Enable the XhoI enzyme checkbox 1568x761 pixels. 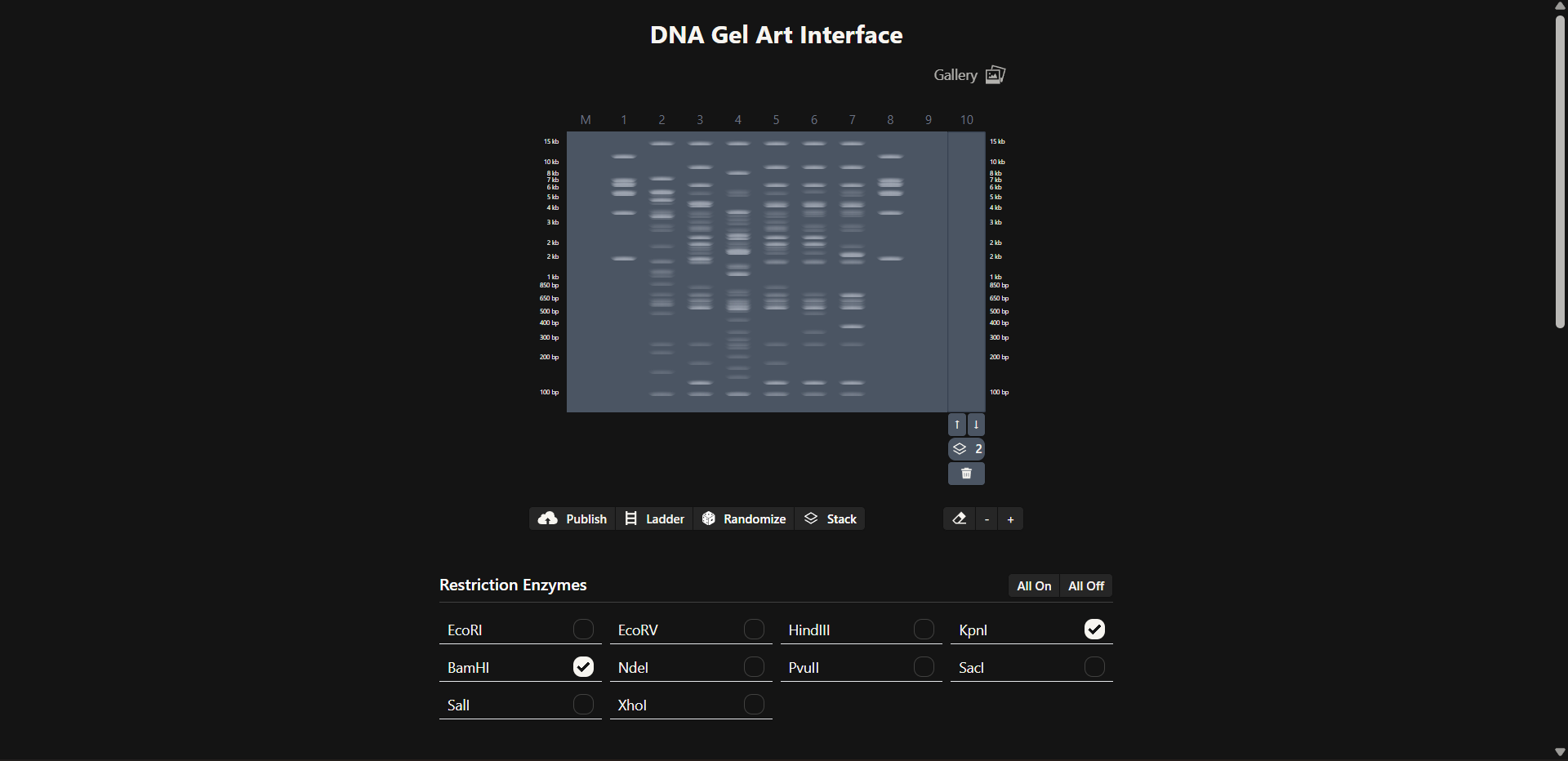pos(754,705)
